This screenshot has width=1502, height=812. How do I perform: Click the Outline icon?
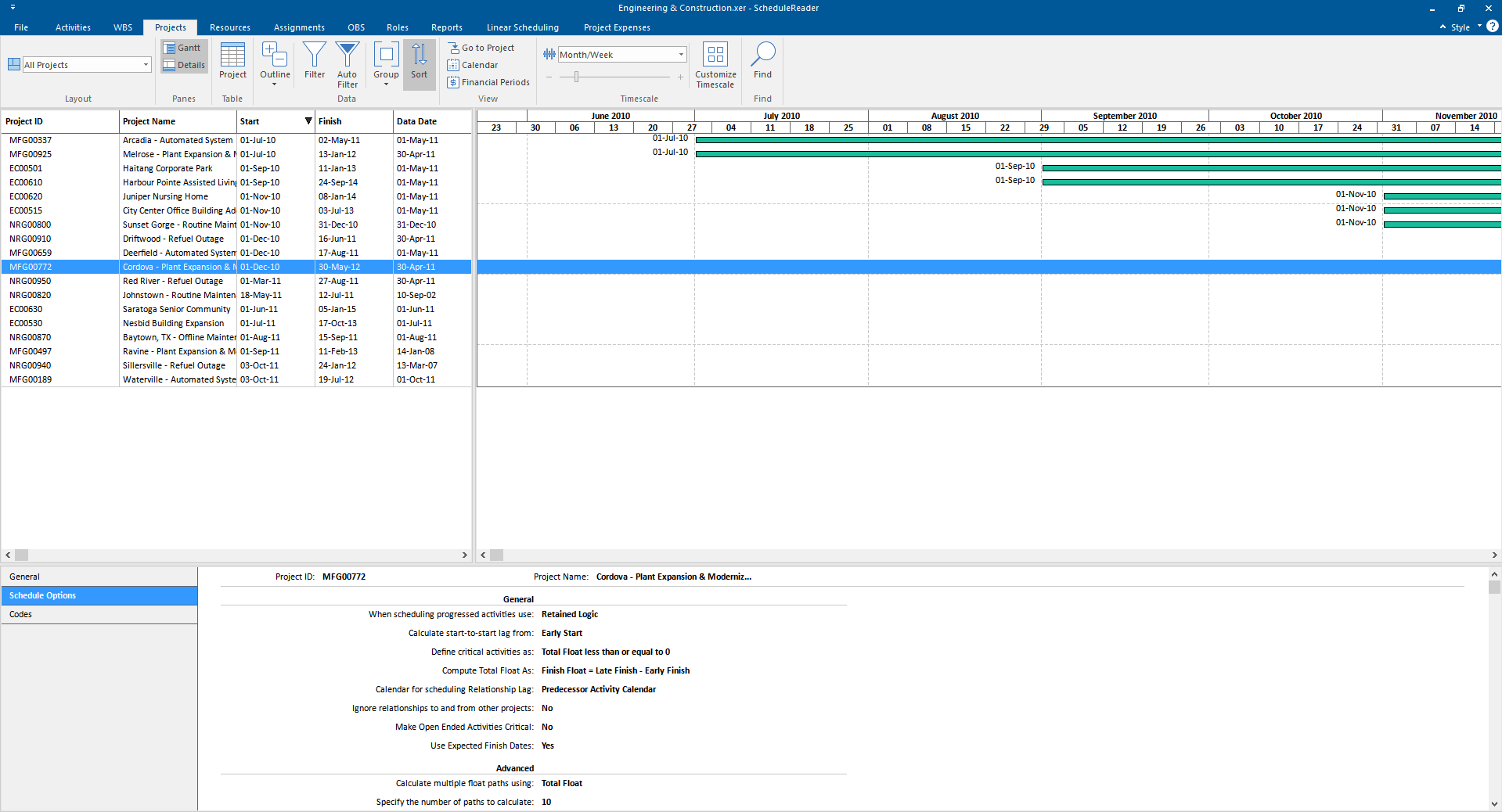tap(275, 56)
